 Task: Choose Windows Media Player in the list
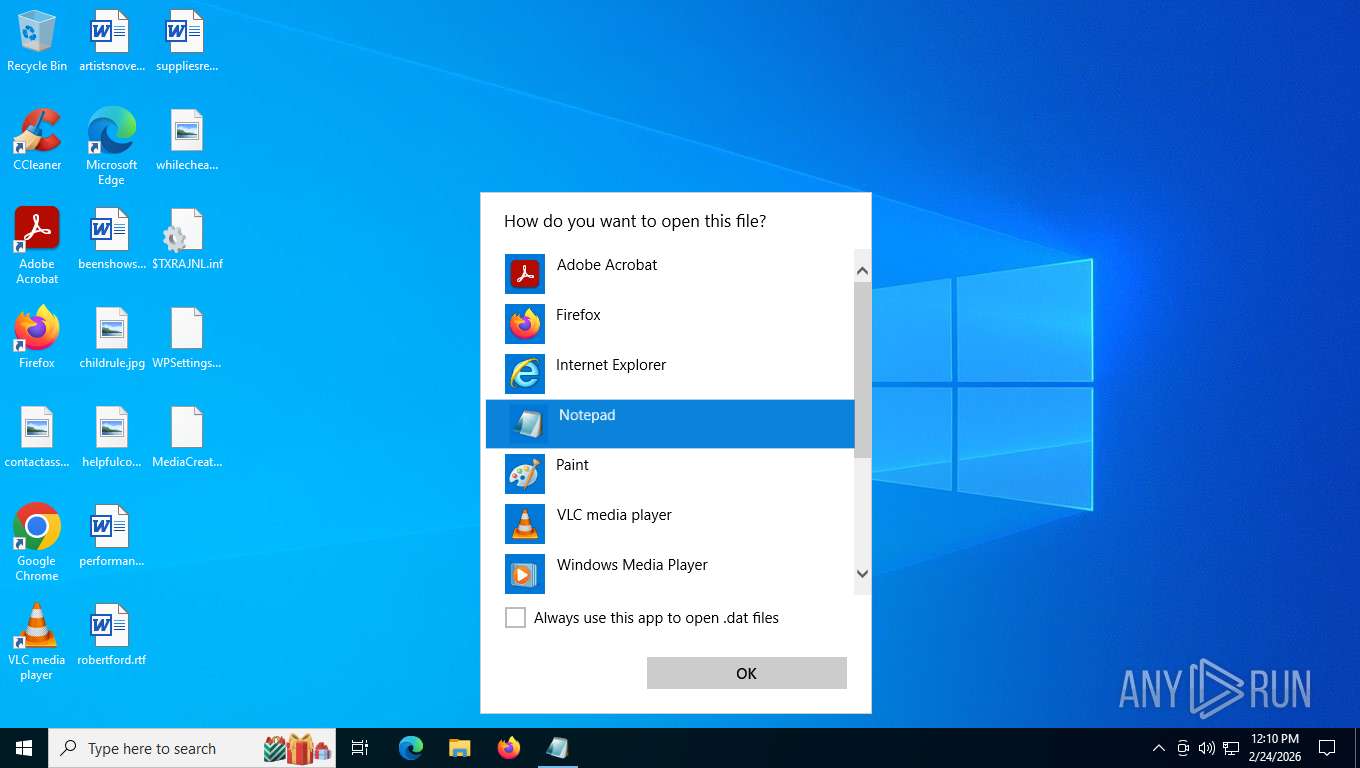click(670, 573)
